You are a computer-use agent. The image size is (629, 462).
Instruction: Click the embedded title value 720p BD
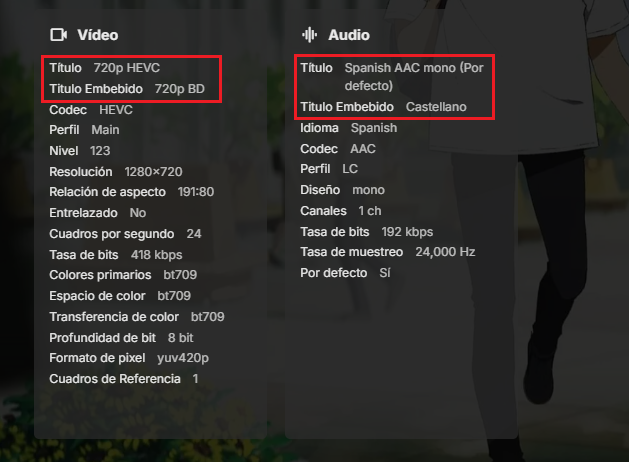tap(179, 89)
